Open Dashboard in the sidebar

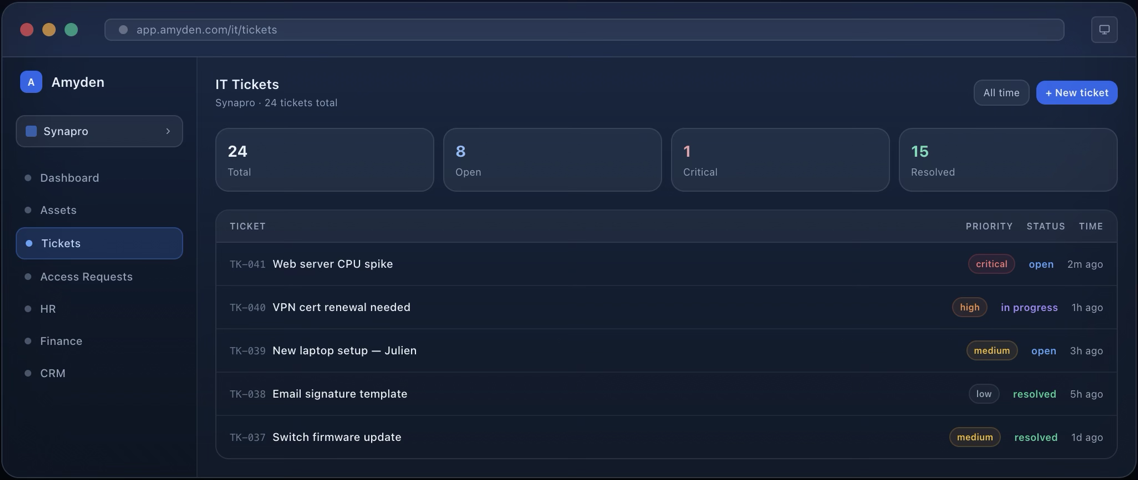(99, 178)
